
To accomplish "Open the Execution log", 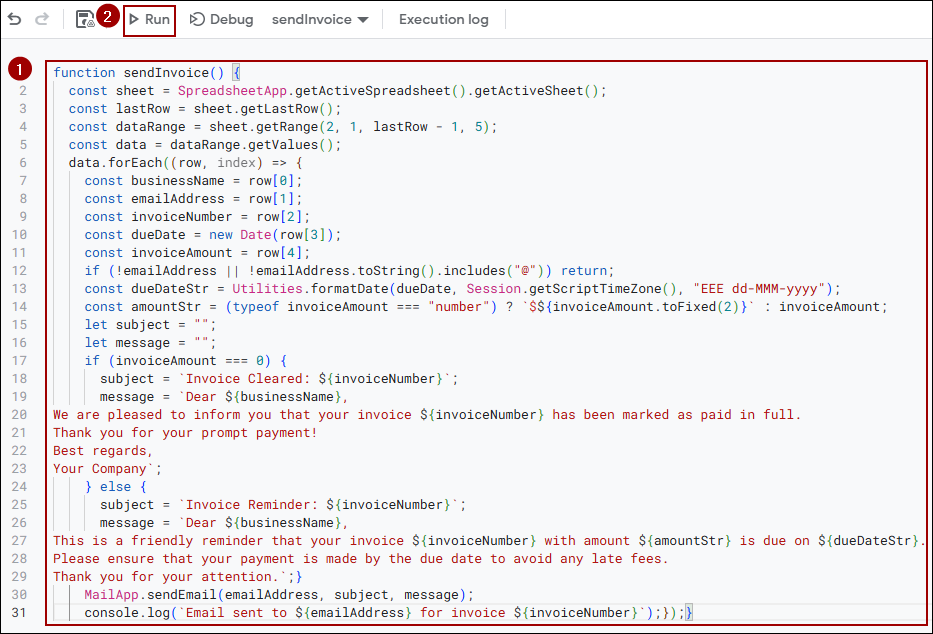I will [443, 19].
